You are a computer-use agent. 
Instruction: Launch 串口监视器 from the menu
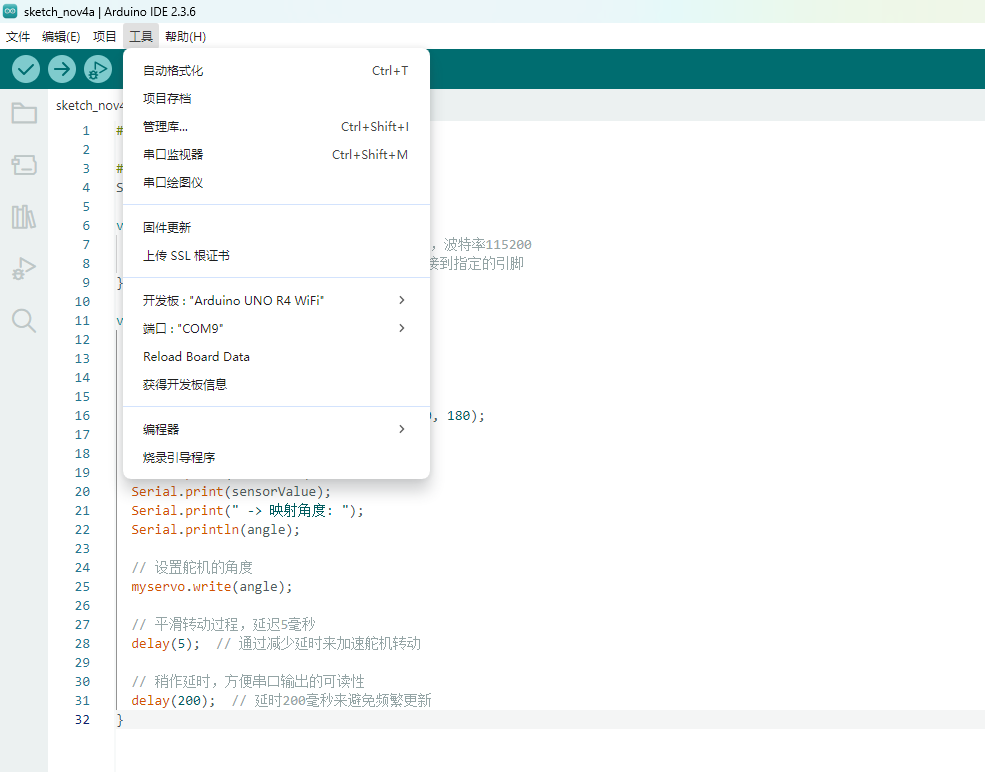(276, 155)
